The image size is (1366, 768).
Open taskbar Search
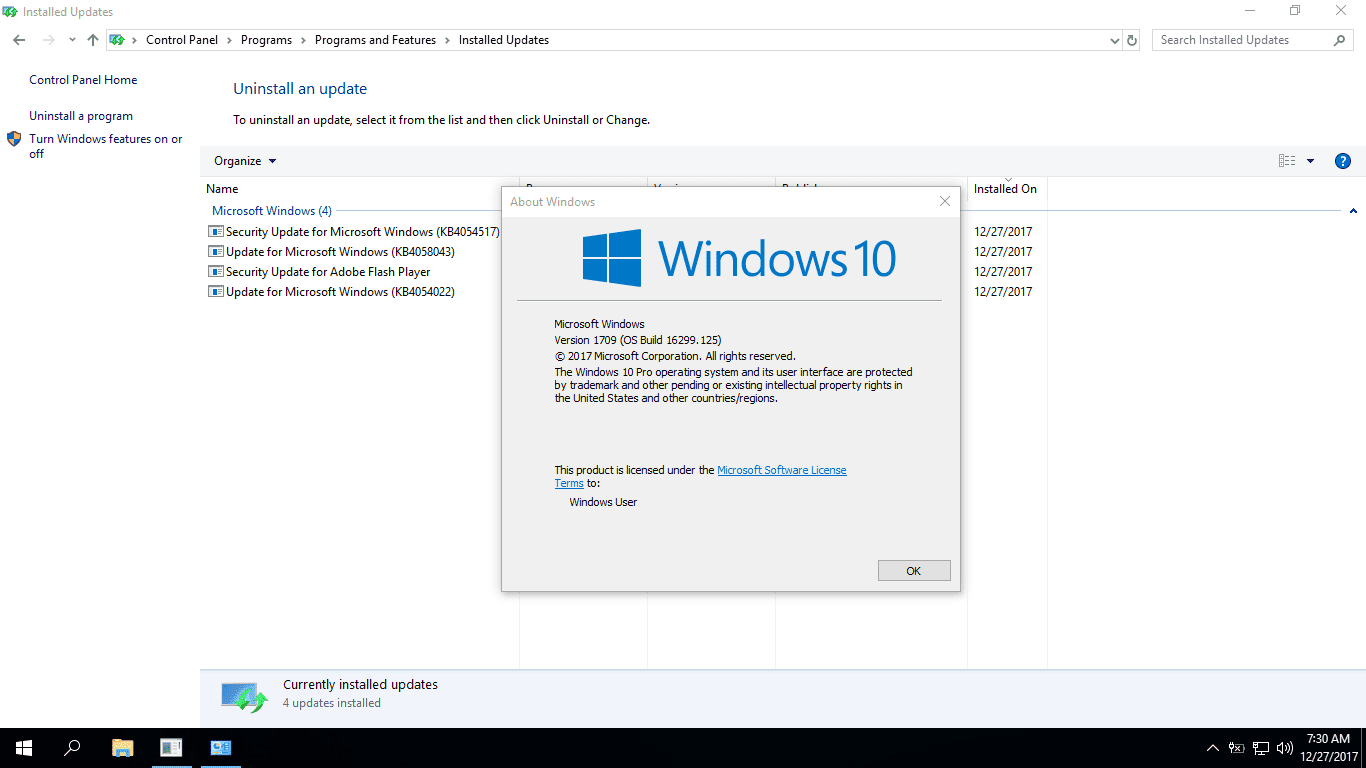[x=71, y=747]
